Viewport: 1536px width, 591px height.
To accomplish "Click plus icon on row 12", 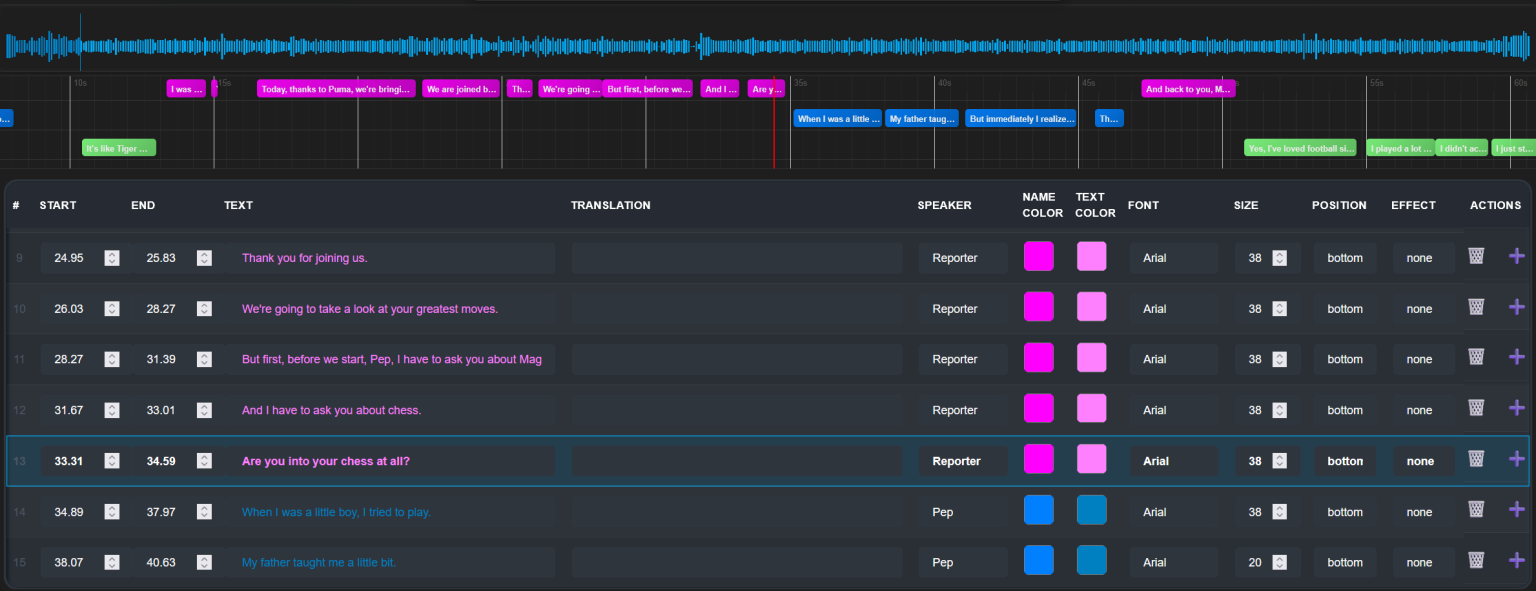I will point(1516,408).
